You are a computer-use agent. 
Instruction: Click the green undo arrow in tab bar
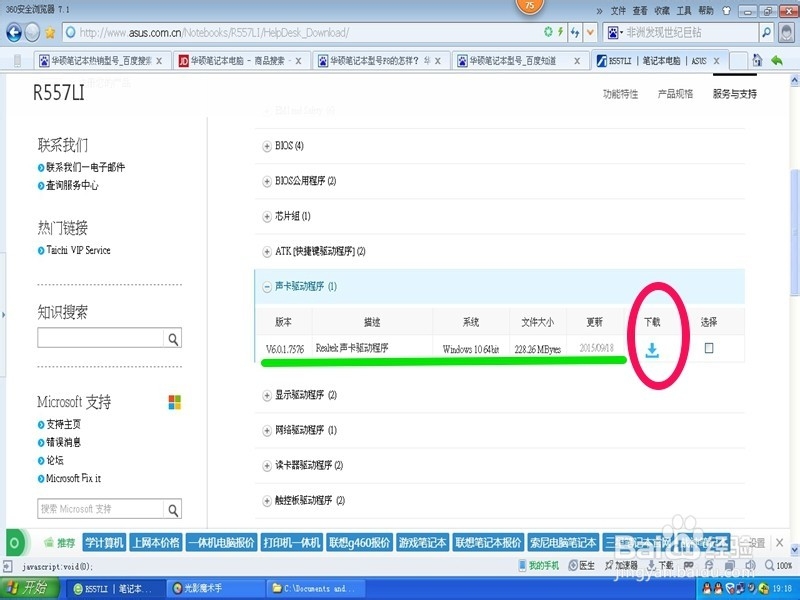(777, 60)
